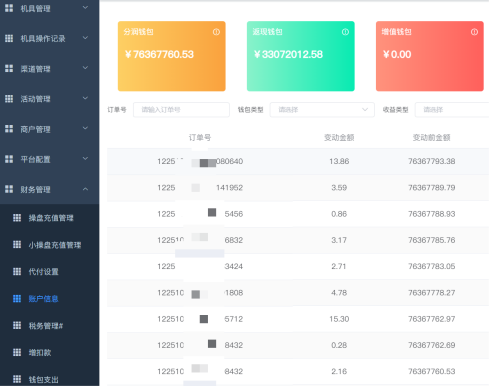Click the grid icon beside 商户管理
The width and height of the screenshot is (491, 386).
tap(9, 129)
